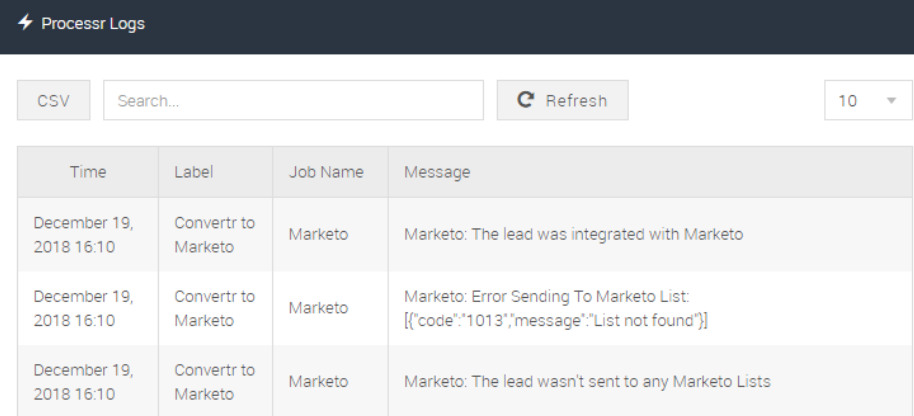The width and height of the screenshot is (914, 416).
Task: Click the Refresh button
Action: 563,100
